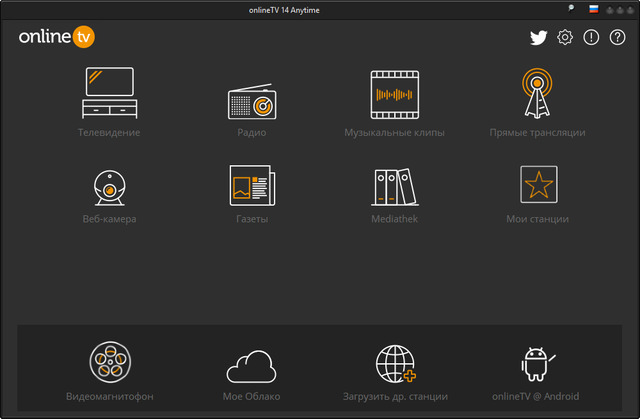The width and height of the screenshot is (640, 419).
Task: Open Музыкальные клипы film strip icon
Action: coord(393,95)
